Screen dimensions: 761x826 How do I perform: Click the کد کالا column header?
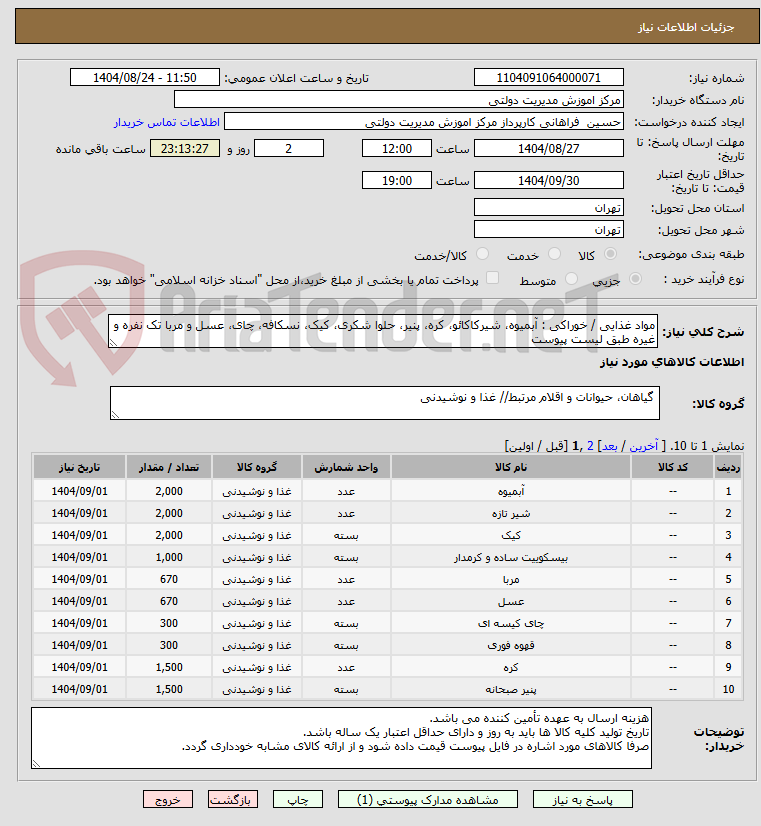pos(673,467)
